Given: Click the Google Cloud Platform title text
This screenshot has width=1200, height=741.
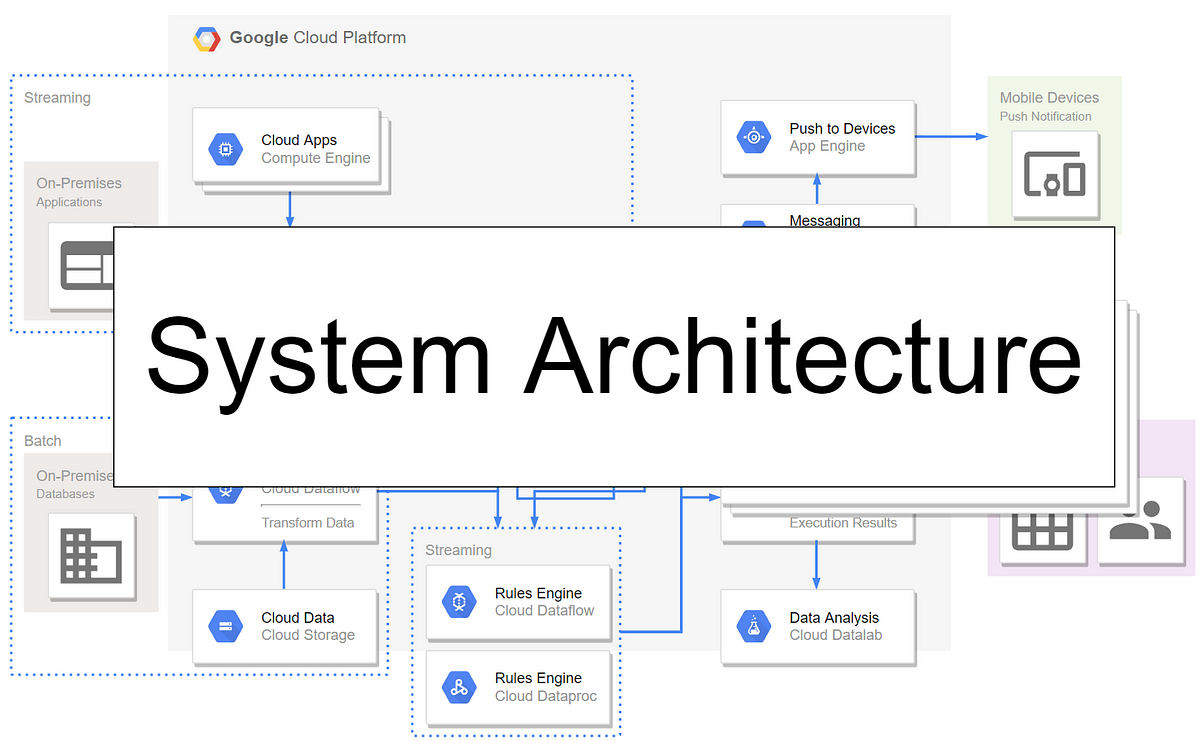Looking at the screenshot, I should [318, 38].
